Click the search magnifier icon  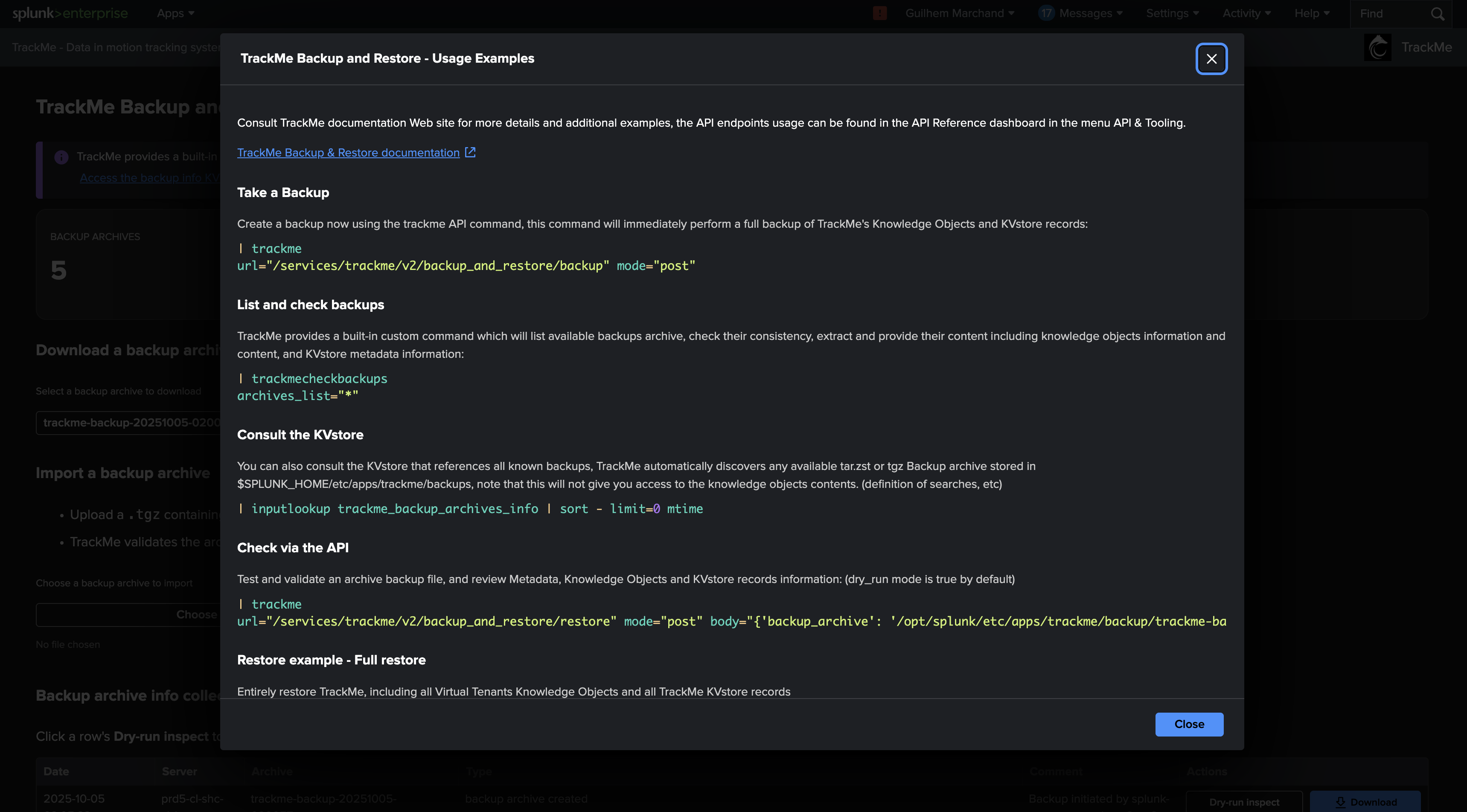pos(1438,14)
